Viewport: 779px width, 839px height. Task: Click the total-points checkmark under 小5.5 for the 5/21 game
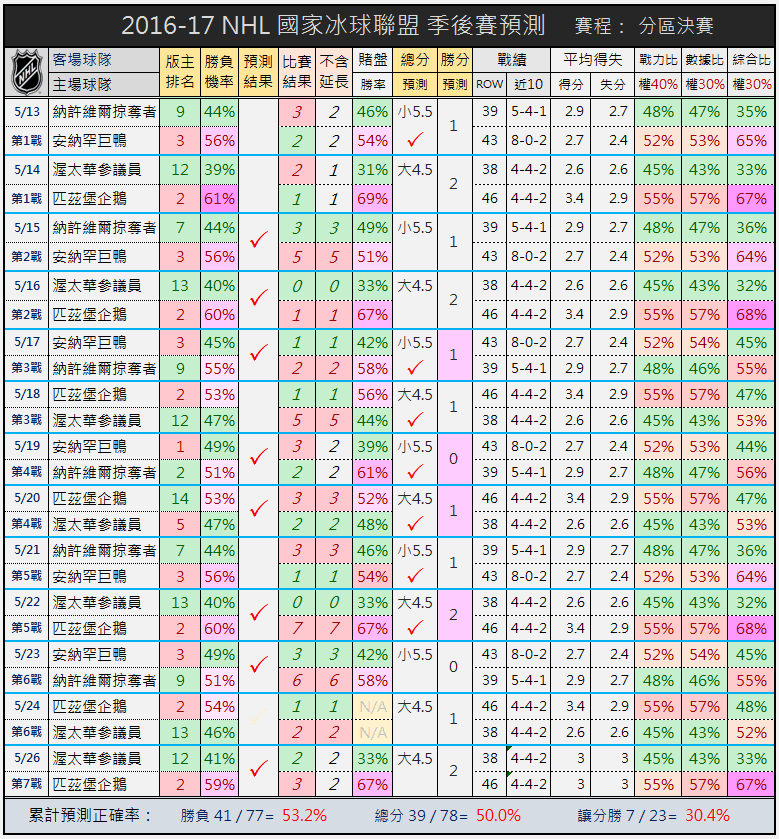tap(415, 576)
